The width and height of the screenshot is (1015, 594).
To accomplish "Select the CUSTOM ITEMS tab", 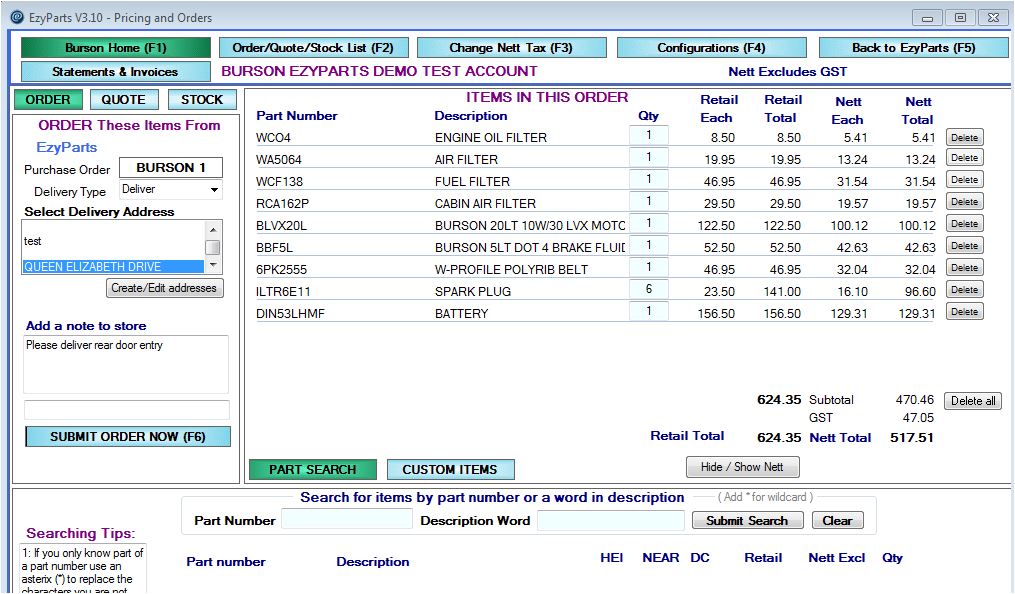I will (451, 470).
